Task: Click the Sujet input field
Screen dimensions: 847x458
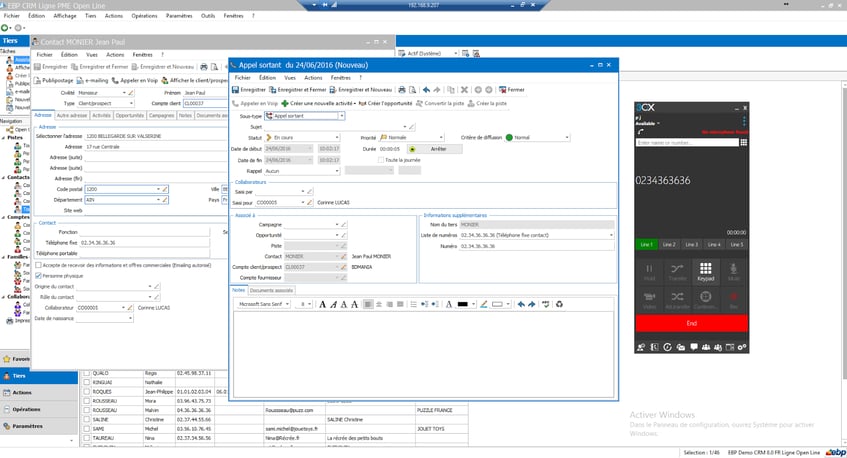Action: point(335,126)
